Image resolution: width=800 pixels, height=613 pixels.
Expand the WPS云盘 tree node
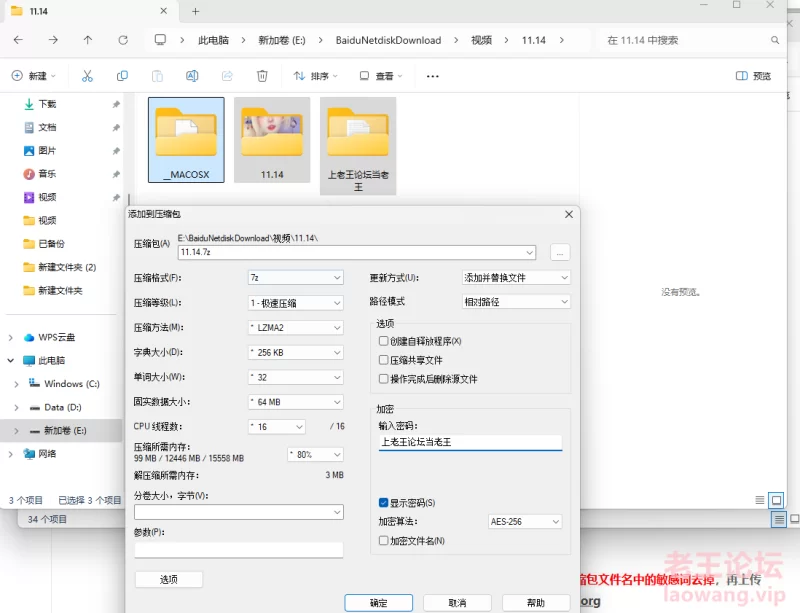pos(10,337)
